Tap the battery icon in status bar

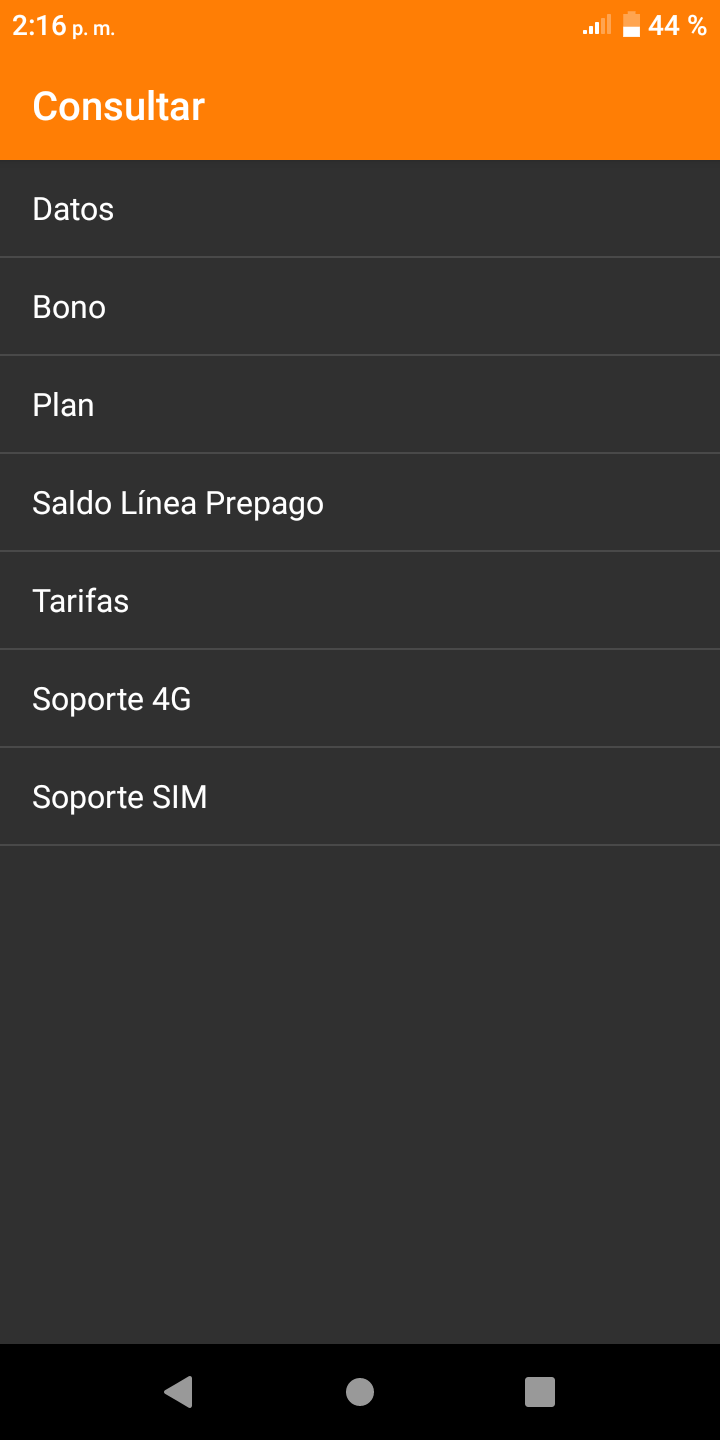(631, 25)
